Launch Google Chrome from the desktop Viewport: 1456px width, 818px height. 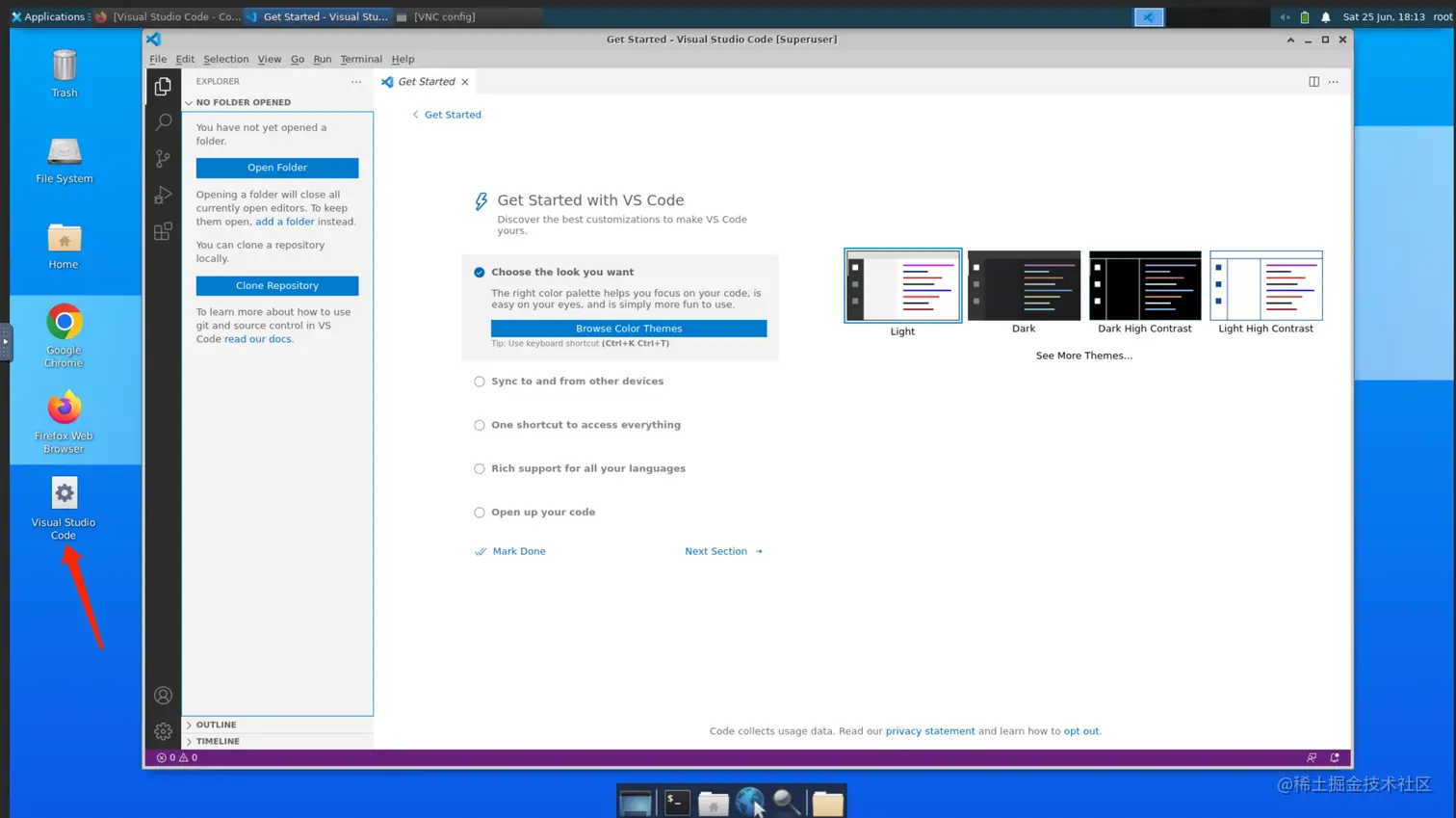65,335
